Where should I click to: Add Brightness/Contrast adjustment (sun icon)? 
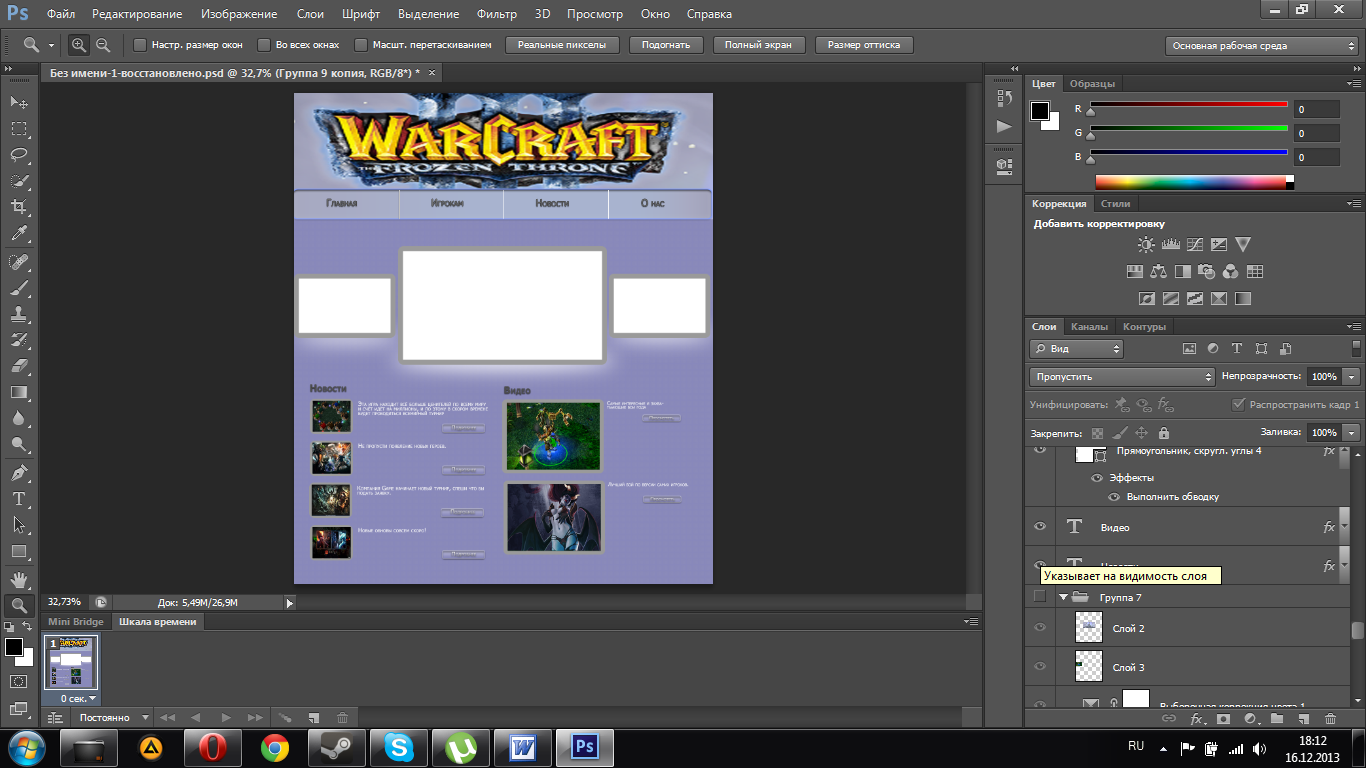tap(1146, 244)
